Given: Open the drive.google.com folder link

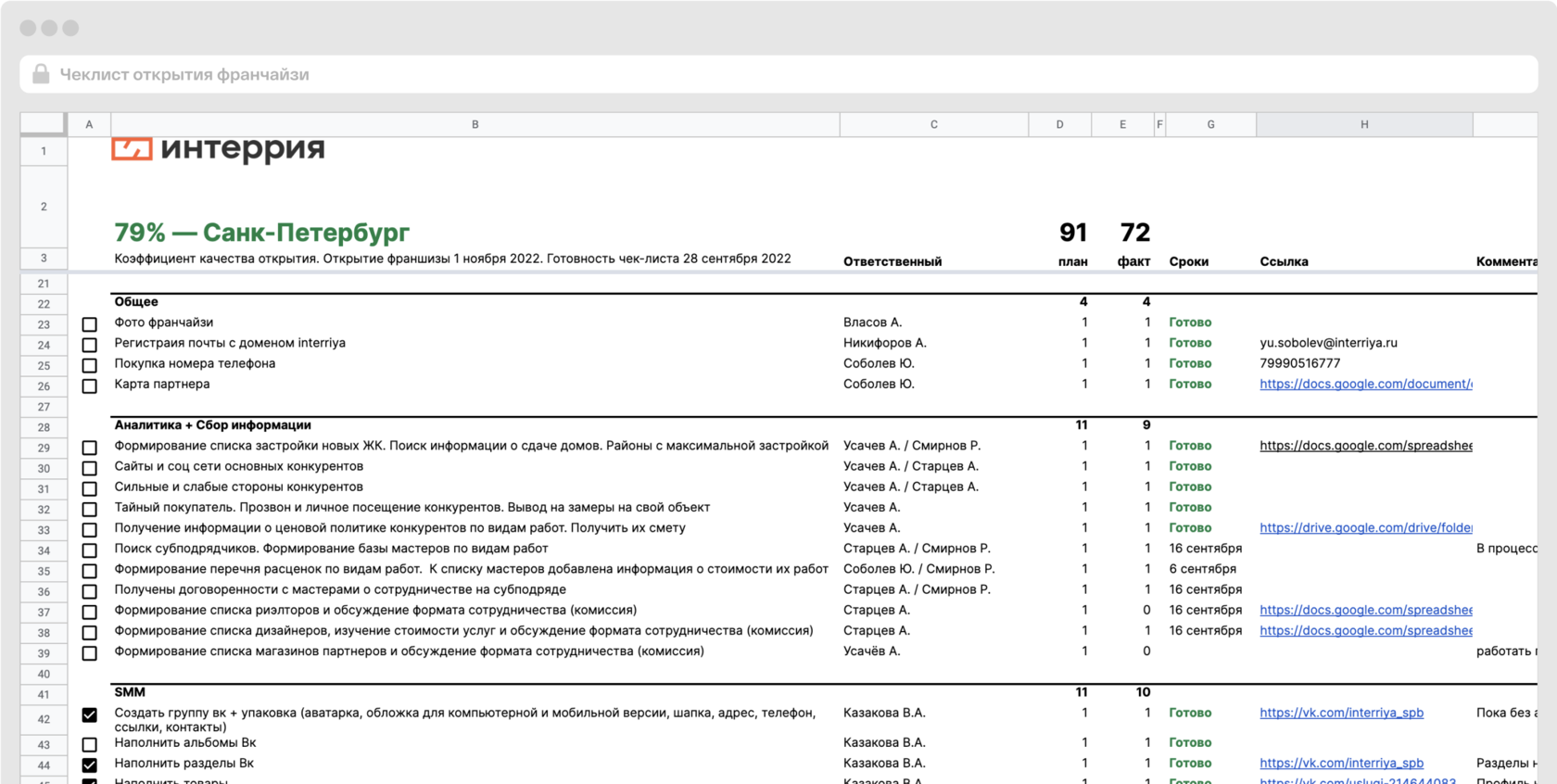Looking at the screenshot, I should (1366, 527).
